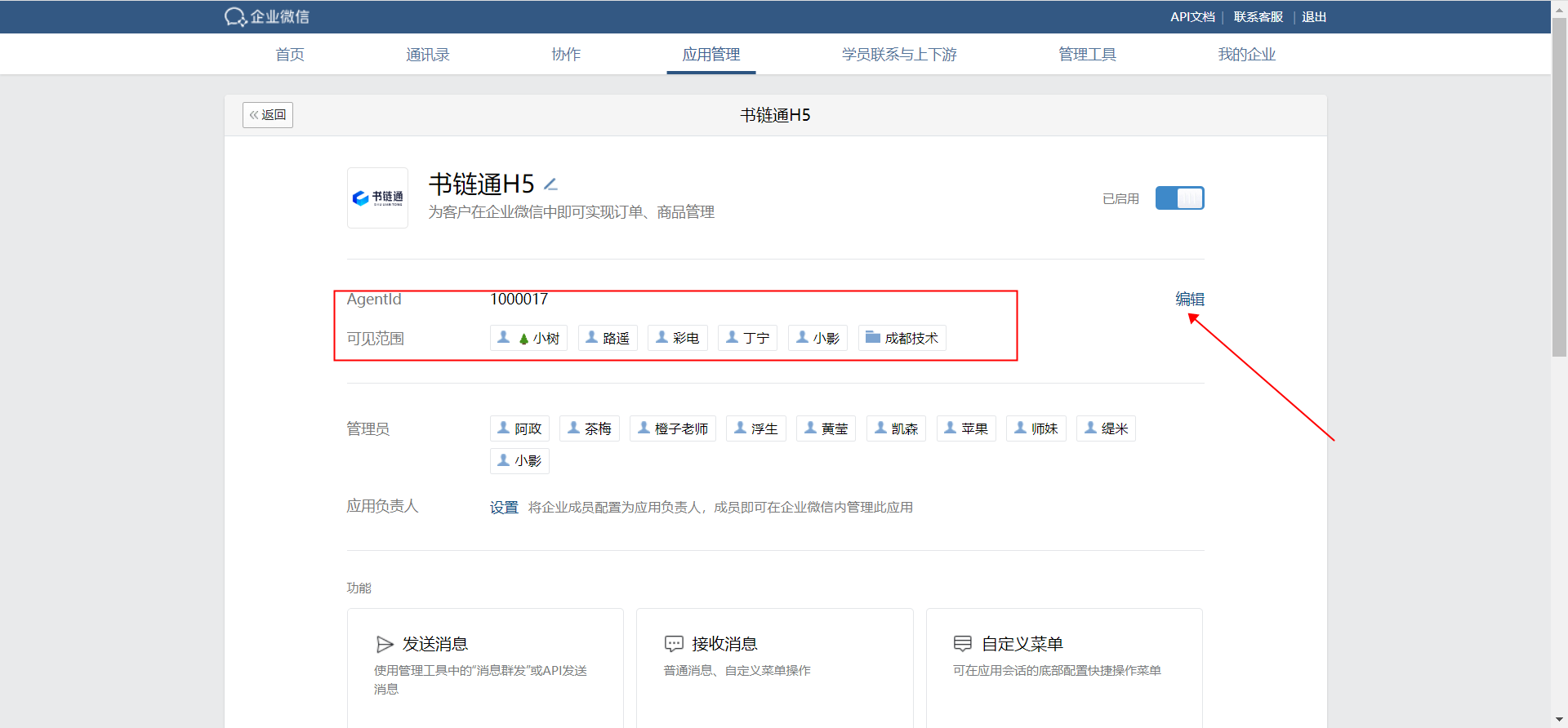Click the 成都技术 department folder tag

(x=902, y=338)
